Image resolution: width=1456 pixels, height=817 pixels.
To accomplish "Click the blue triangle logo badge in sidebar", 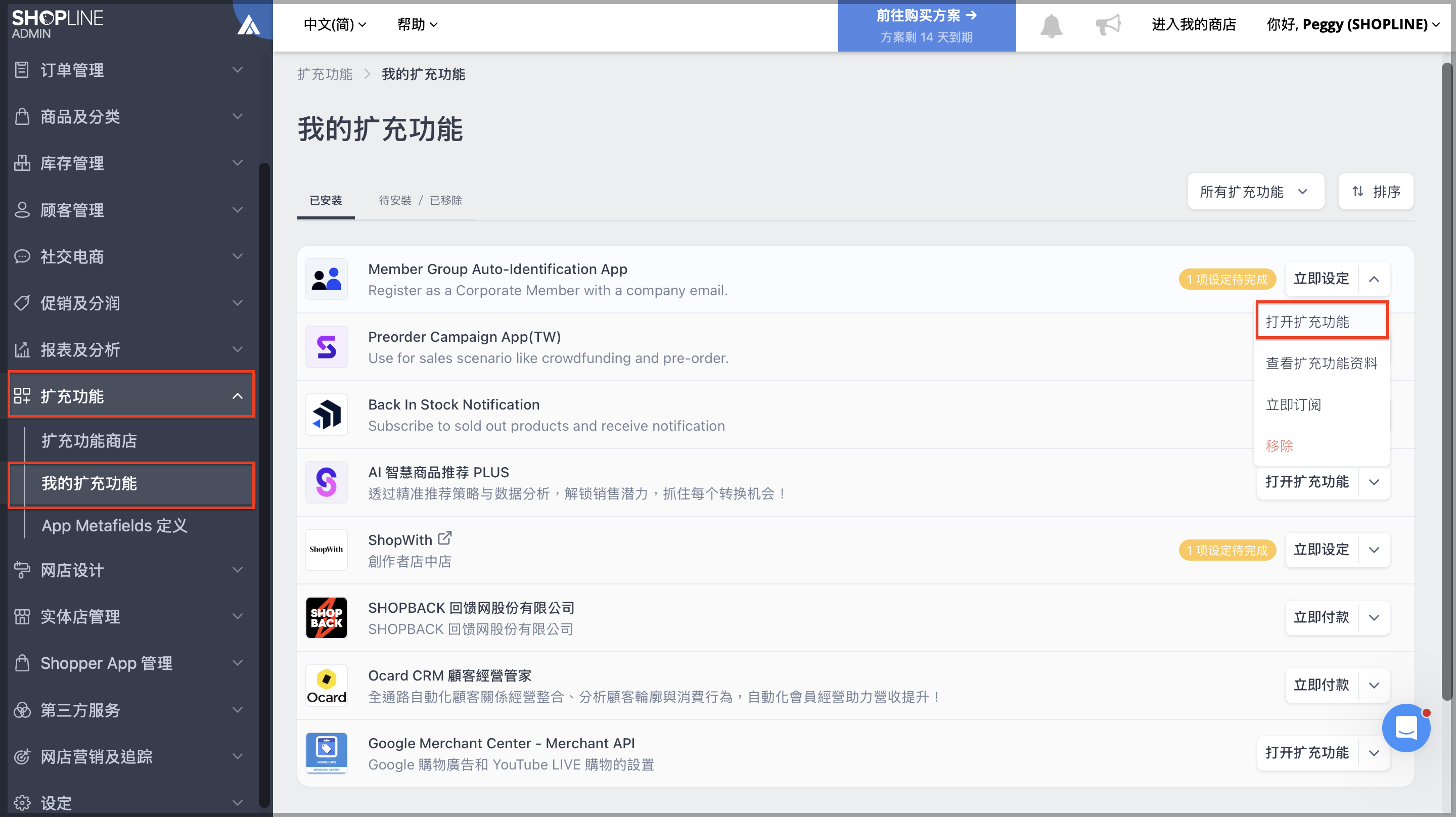I will [248, 25].
